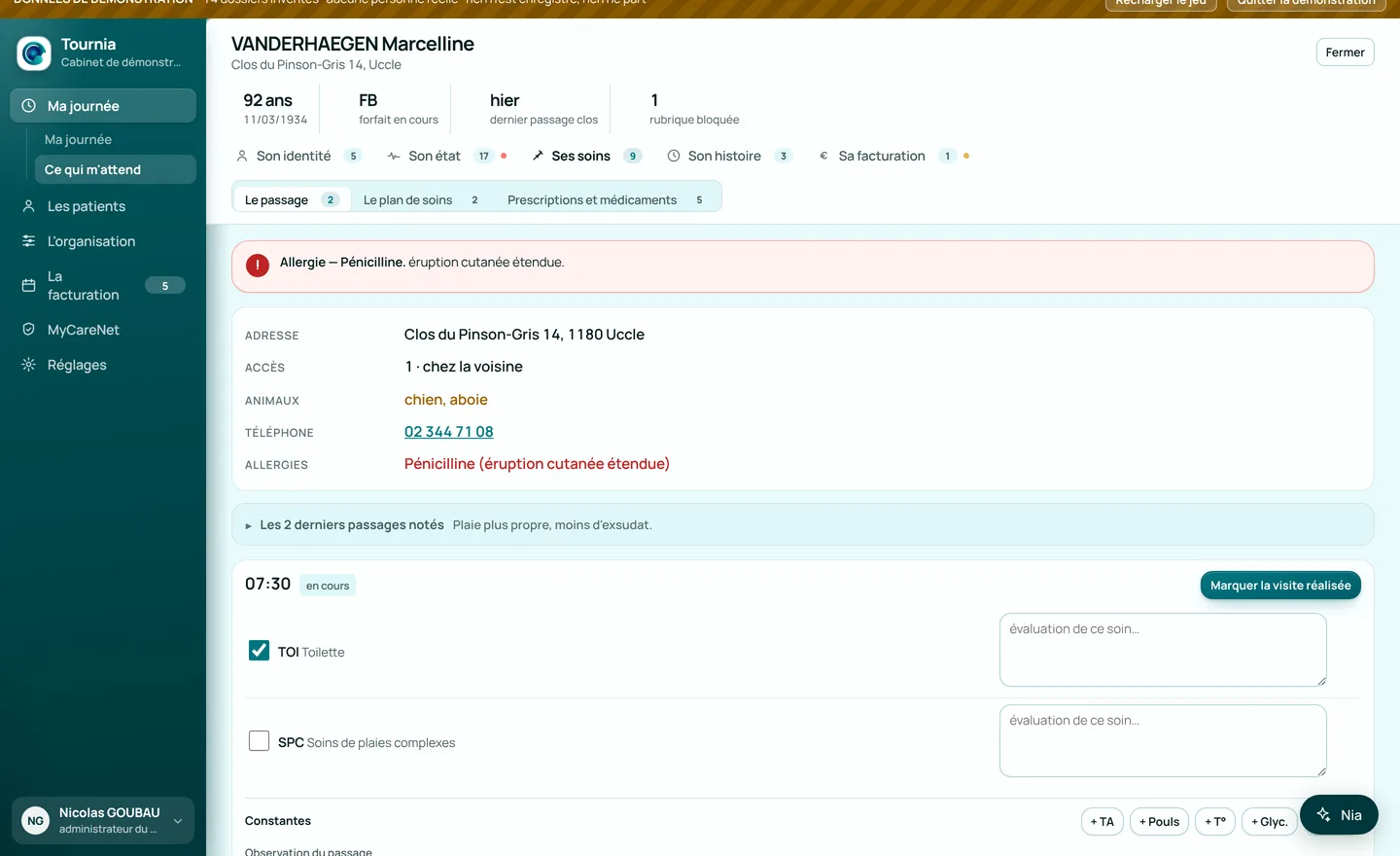Click the Fermer button

(1345, 53)
